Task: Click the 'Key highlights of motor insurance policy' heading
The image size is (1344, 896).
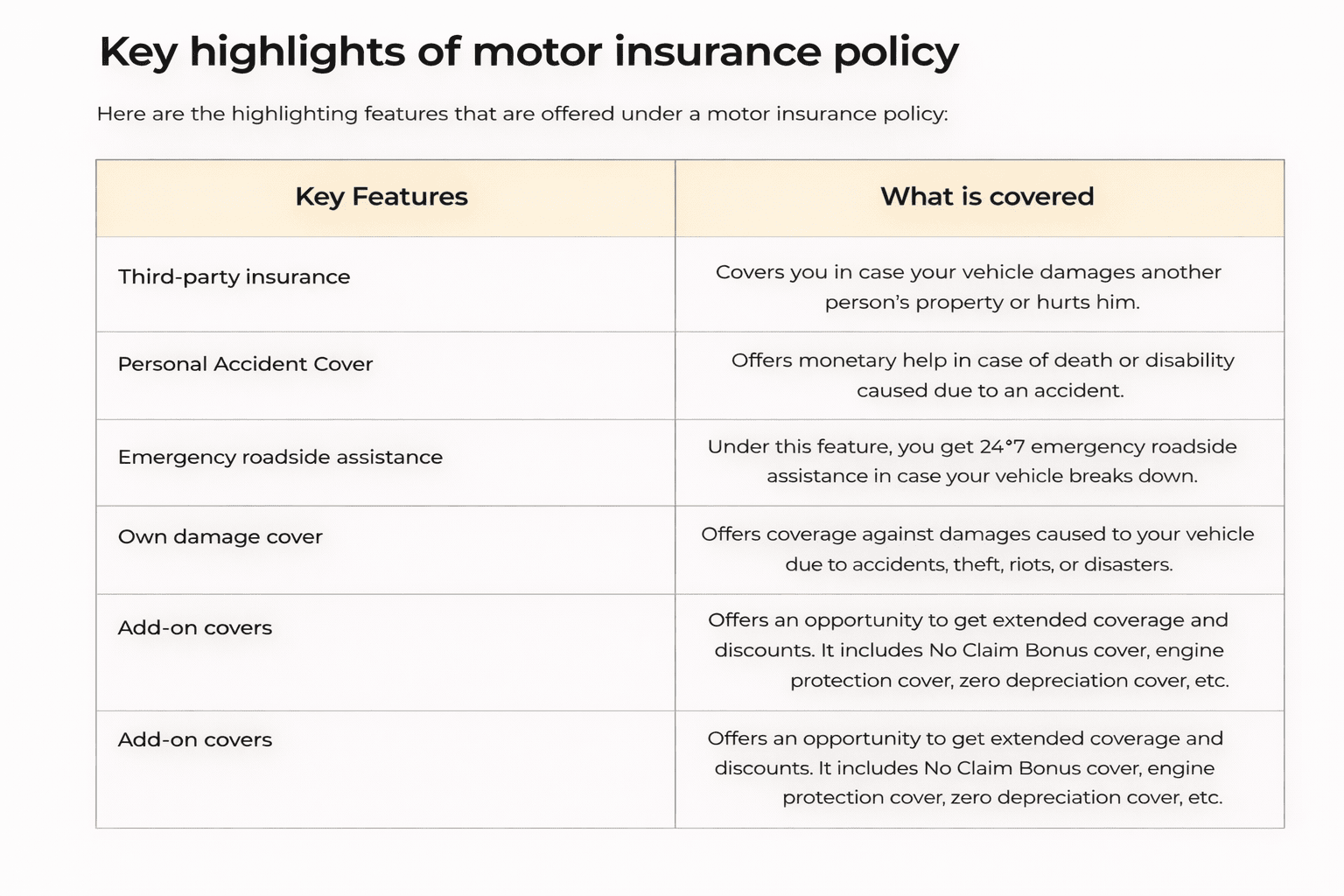Action: pos(528,52)
